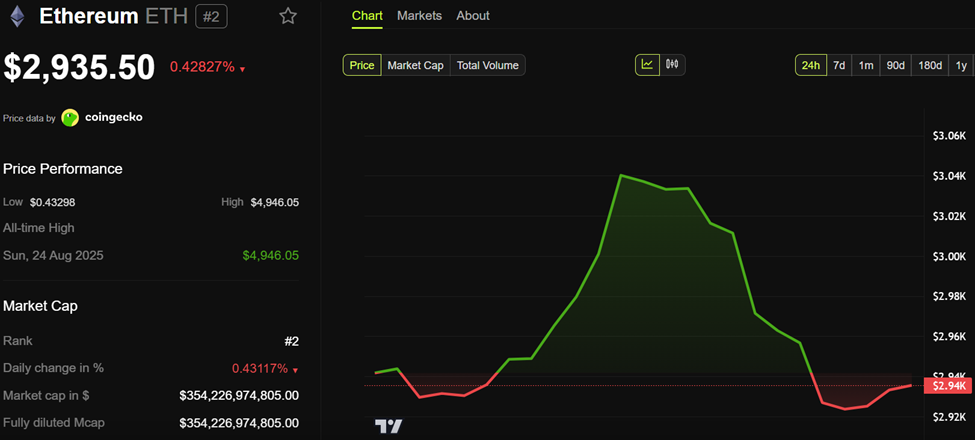
Task: Set chart range to 24h
Action: point(811,65)
